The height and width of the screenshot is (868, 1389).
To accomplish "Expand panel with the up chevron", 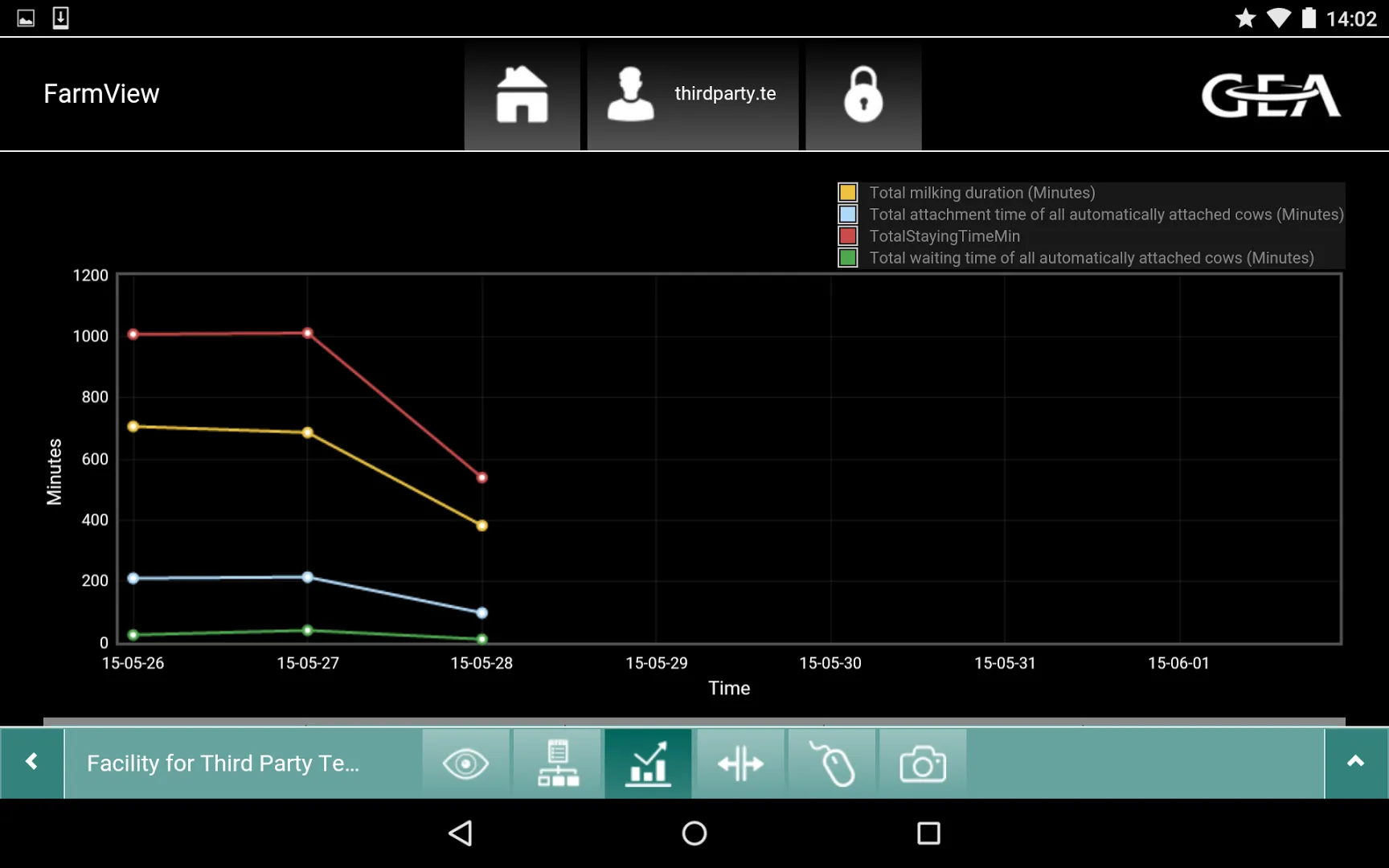I will [x=1356, y=762].
